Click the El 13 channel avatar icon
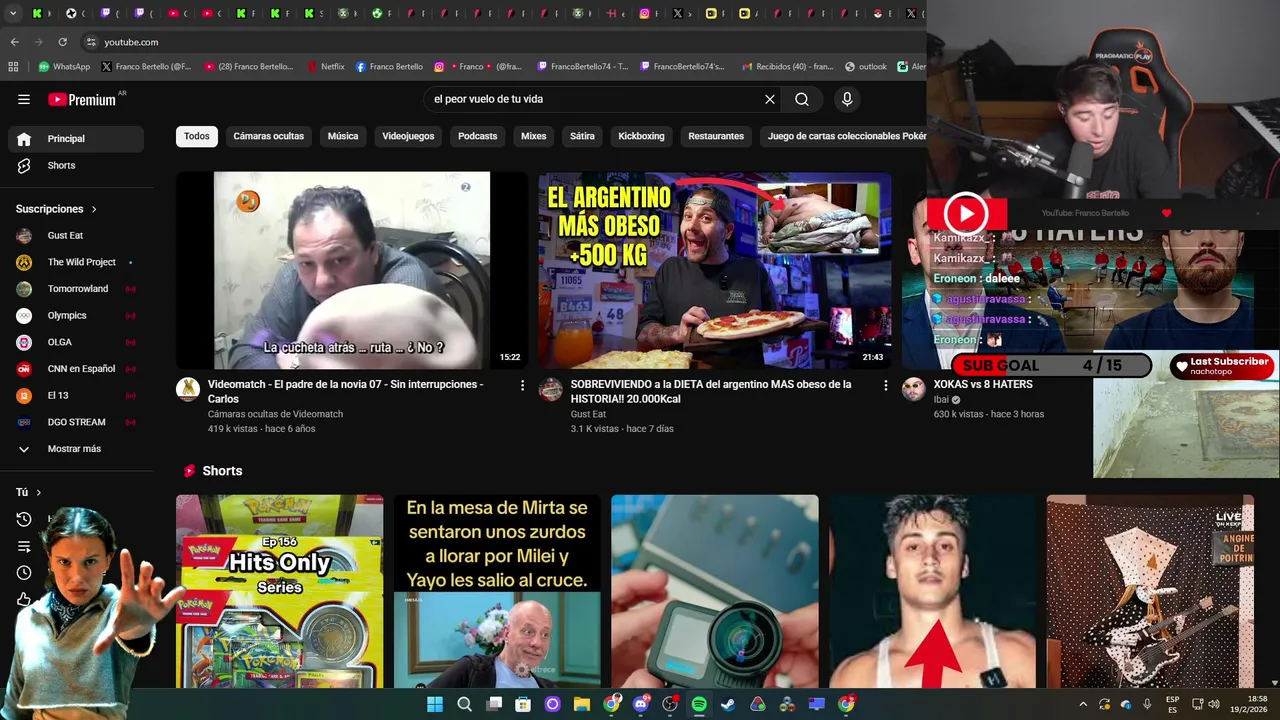Screen dimensions: 1280x720 pos(24,395)
